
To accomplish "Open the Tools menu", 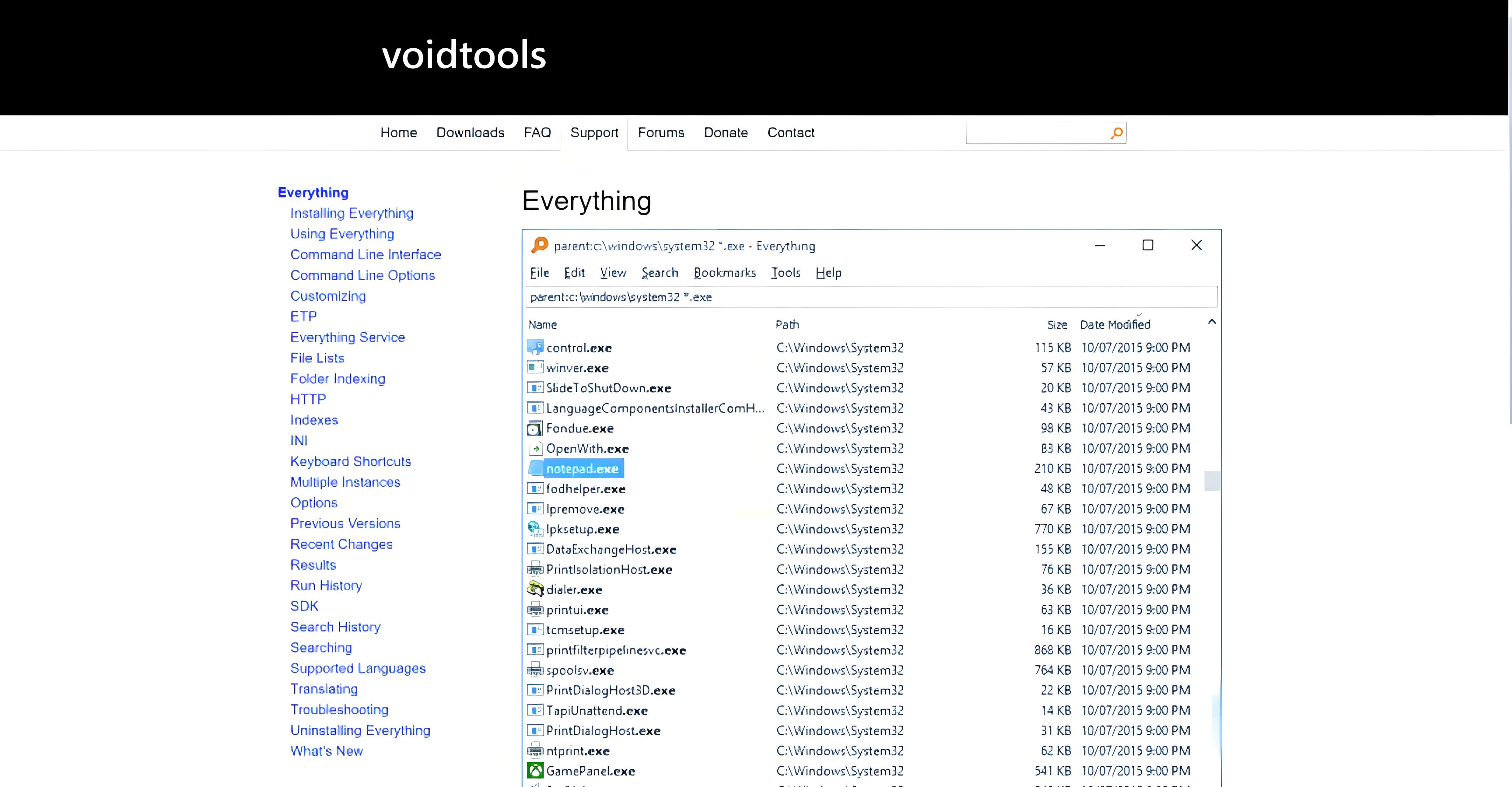I will (x=785, y=272).
